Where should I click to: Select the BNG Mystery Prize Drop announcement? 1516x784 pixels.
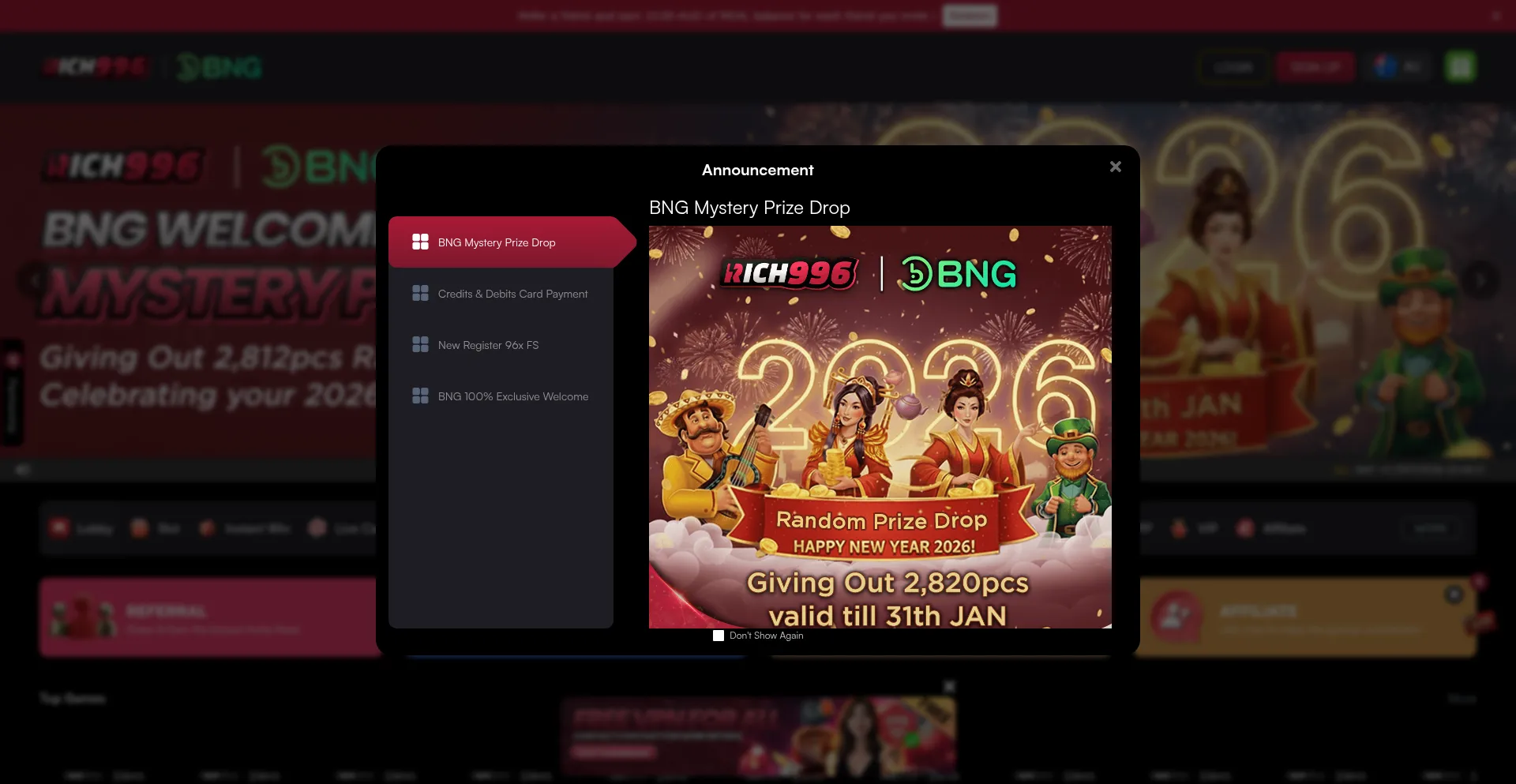coord(497,242)
